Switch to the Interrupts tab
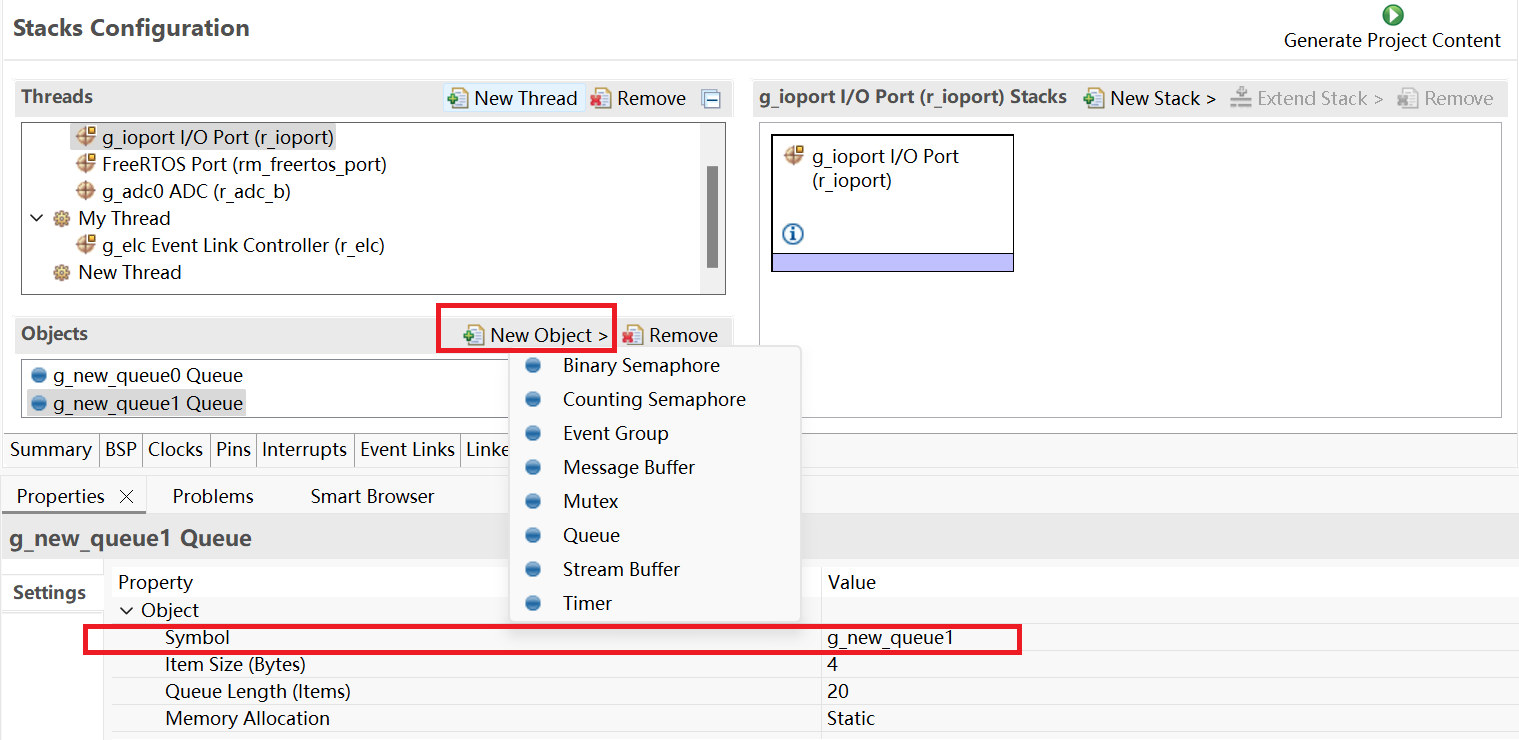Viewport: 1519px width, 740px height. [304, 449]
